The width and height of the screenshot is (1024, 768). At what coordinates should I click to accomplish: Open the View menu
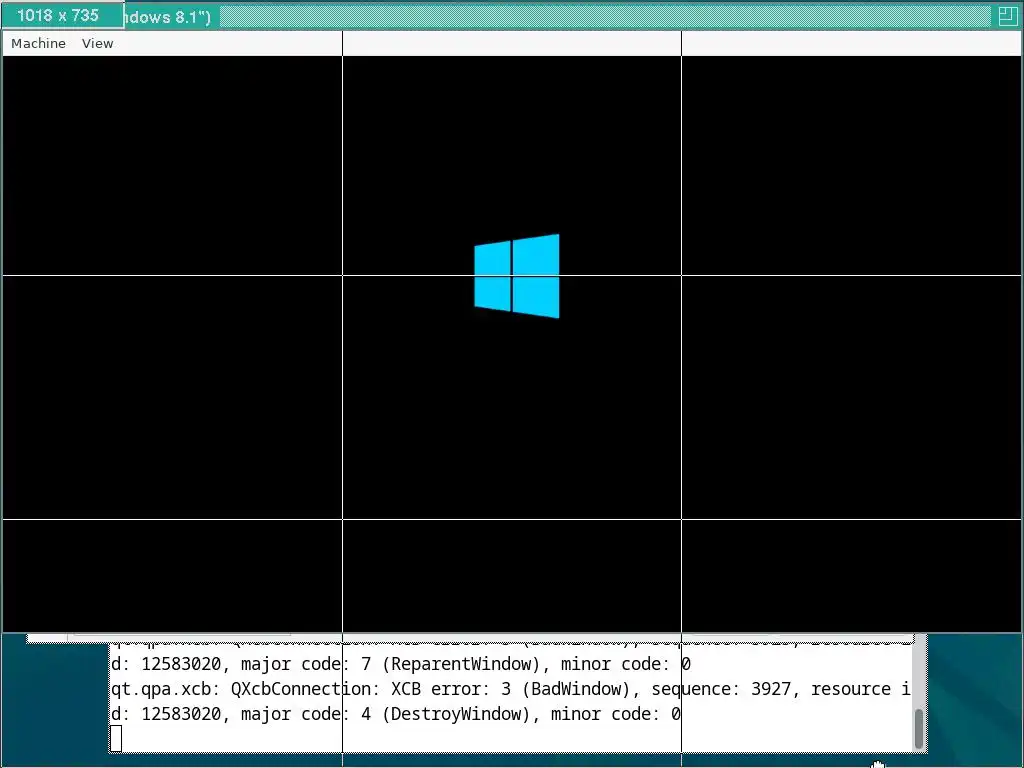(97, 44)
